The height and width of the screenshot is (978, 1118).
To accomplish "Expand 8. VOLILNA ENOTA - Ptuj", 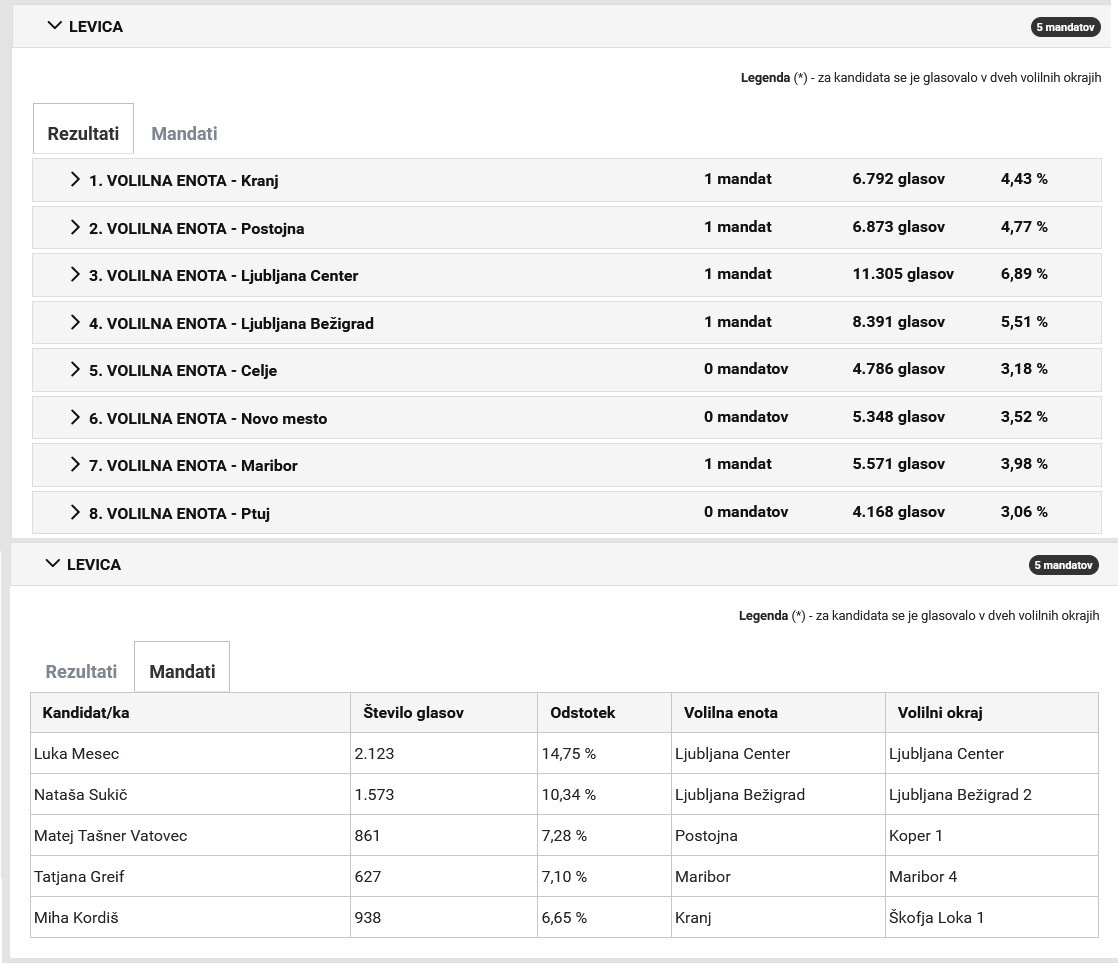I will 567,513.
